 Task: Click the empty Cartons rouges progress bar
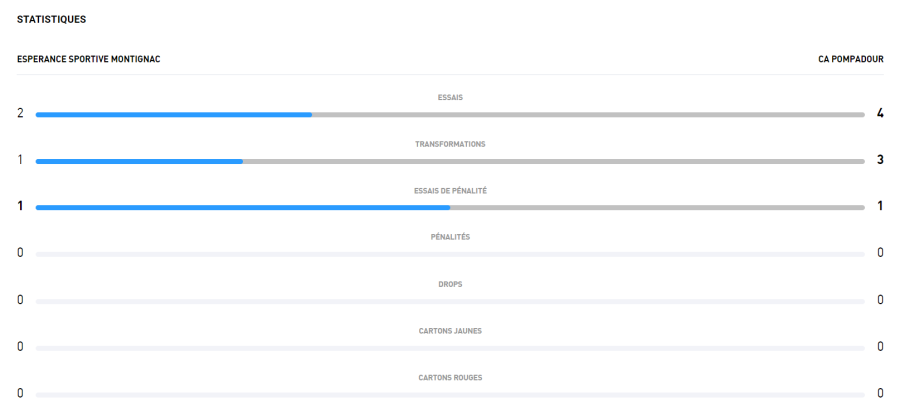[x=450, y=394]
